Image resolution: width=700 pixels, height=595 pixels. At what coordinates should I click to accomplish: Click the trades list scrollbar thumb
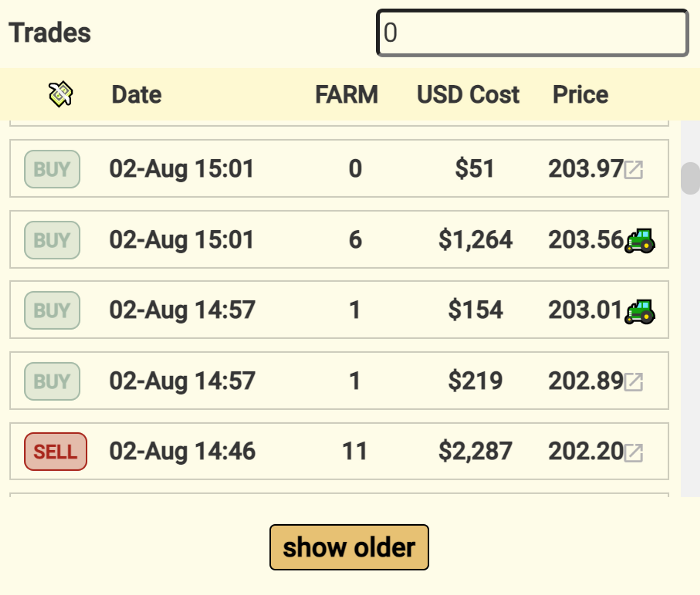[690, 179]
